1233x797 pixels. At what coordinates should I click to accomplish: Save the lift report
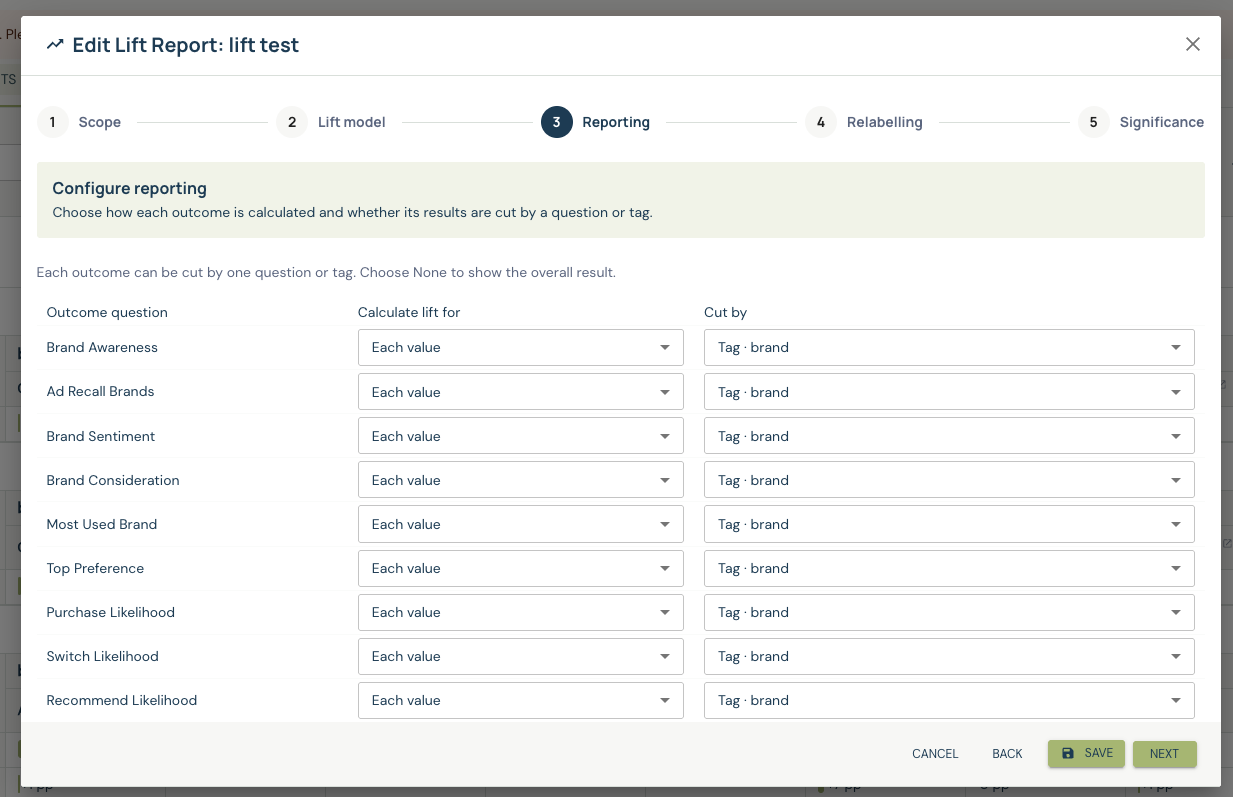coord(1086,753)
